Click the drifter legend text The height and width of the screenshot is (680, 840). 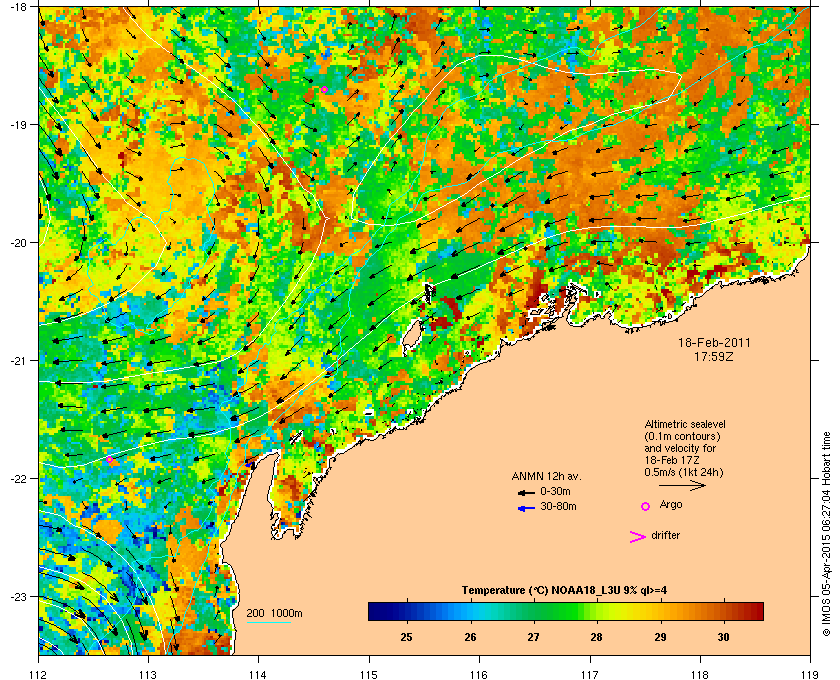click(665, 535)
